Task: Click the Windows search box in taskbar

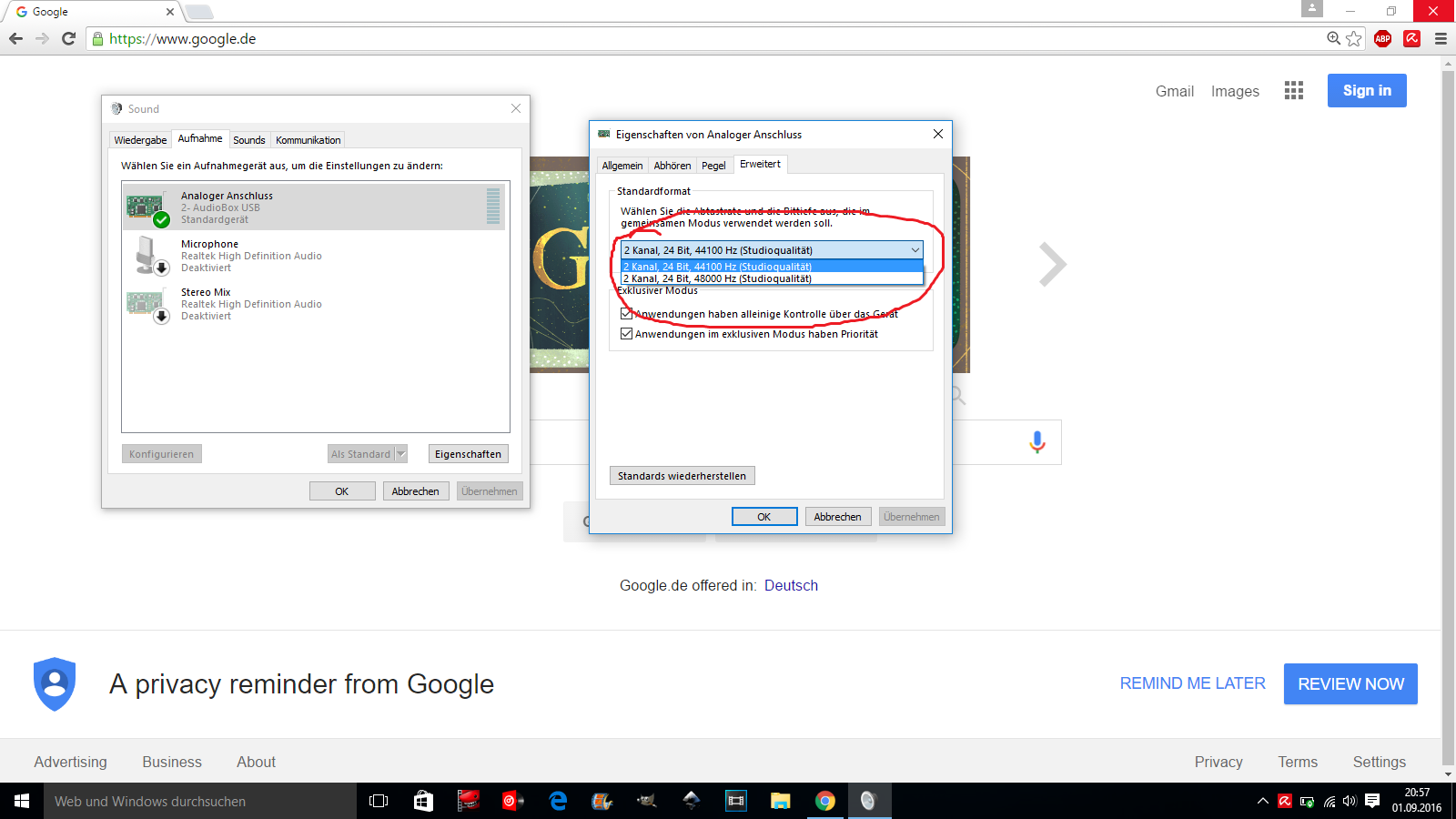Action: 200,801
